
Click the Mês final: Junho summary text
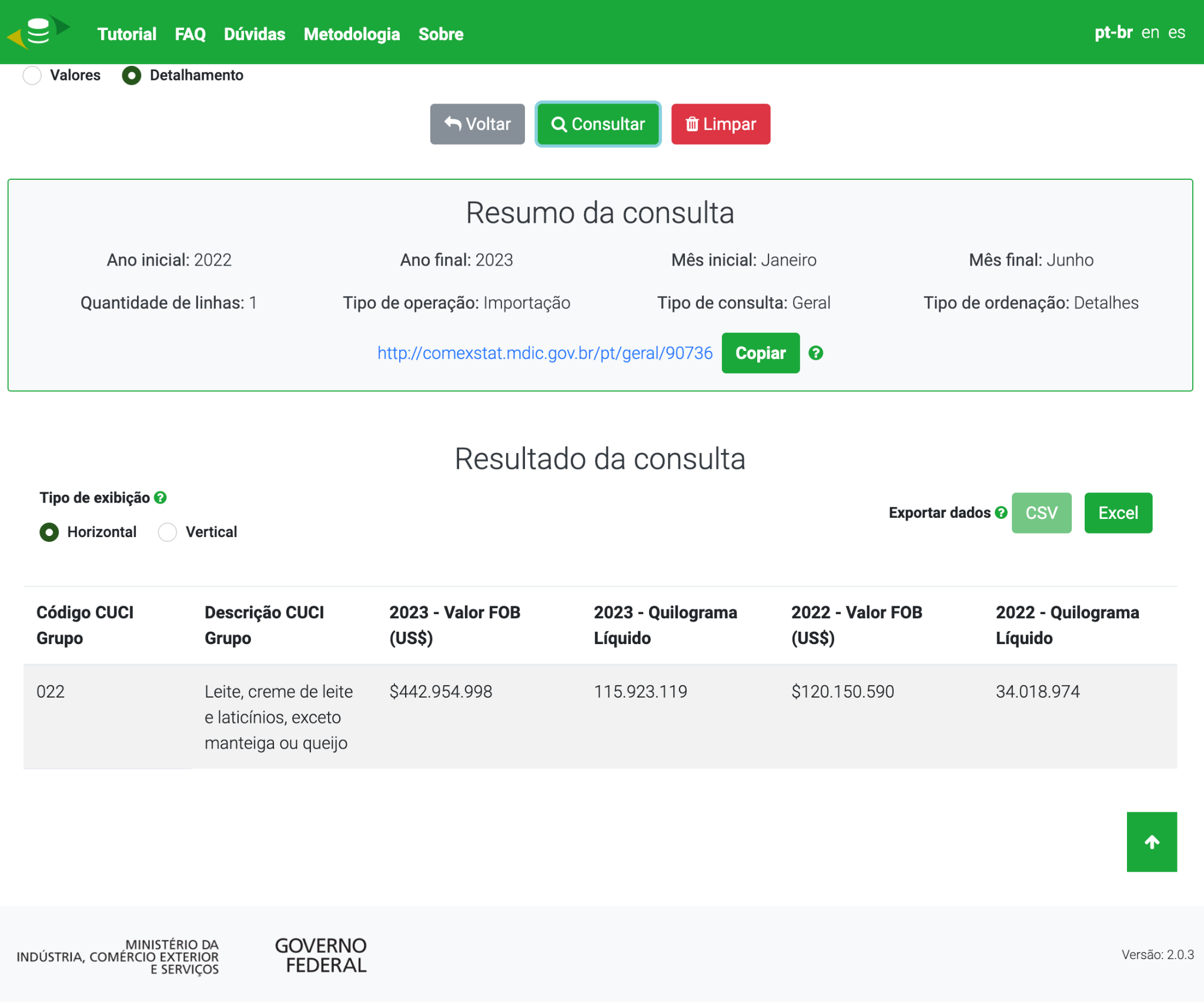[1031, 260]
